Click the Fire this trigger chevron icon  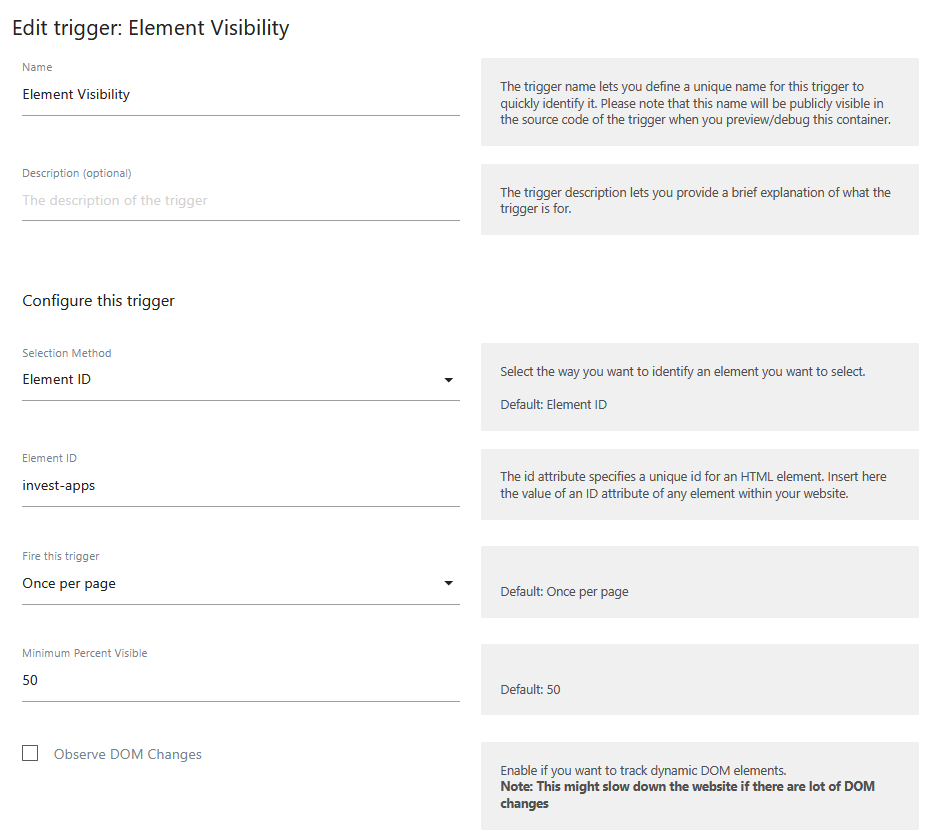pos(449,583)
